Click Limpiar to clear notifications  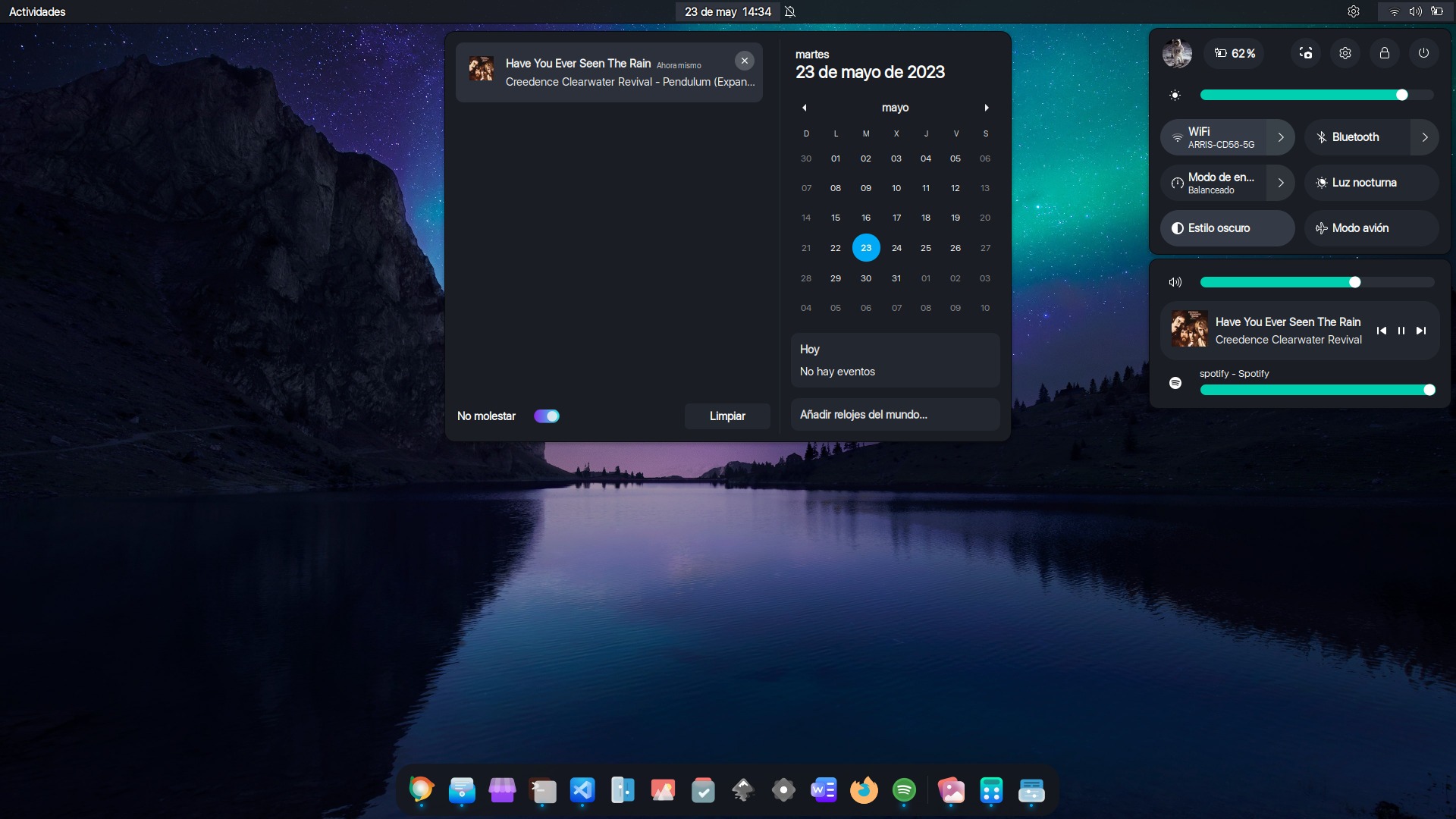click(x=727, y=416)
